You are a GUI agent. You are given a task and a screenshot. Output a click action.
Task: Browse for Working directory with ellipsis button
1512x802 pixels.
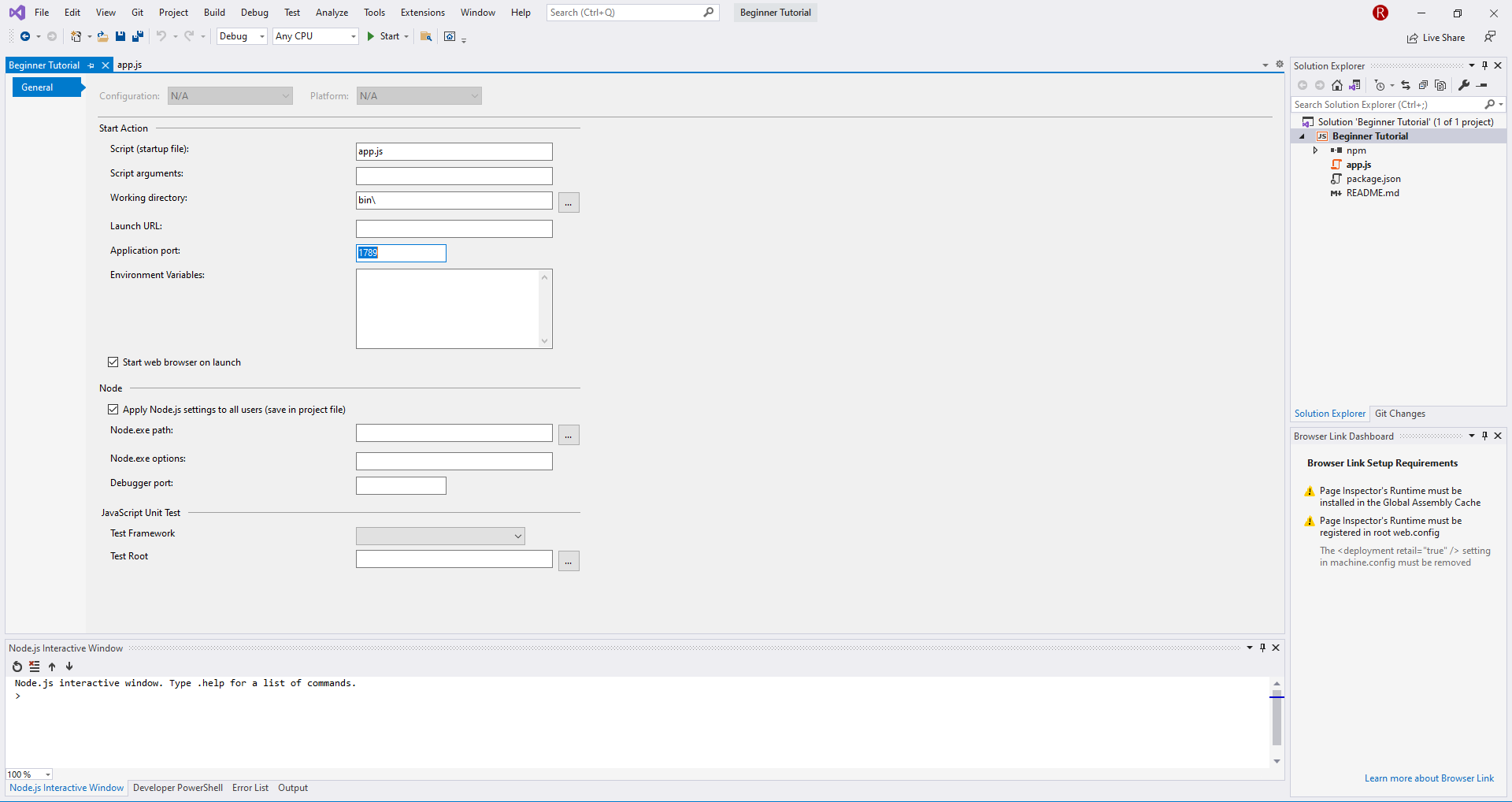569,202
